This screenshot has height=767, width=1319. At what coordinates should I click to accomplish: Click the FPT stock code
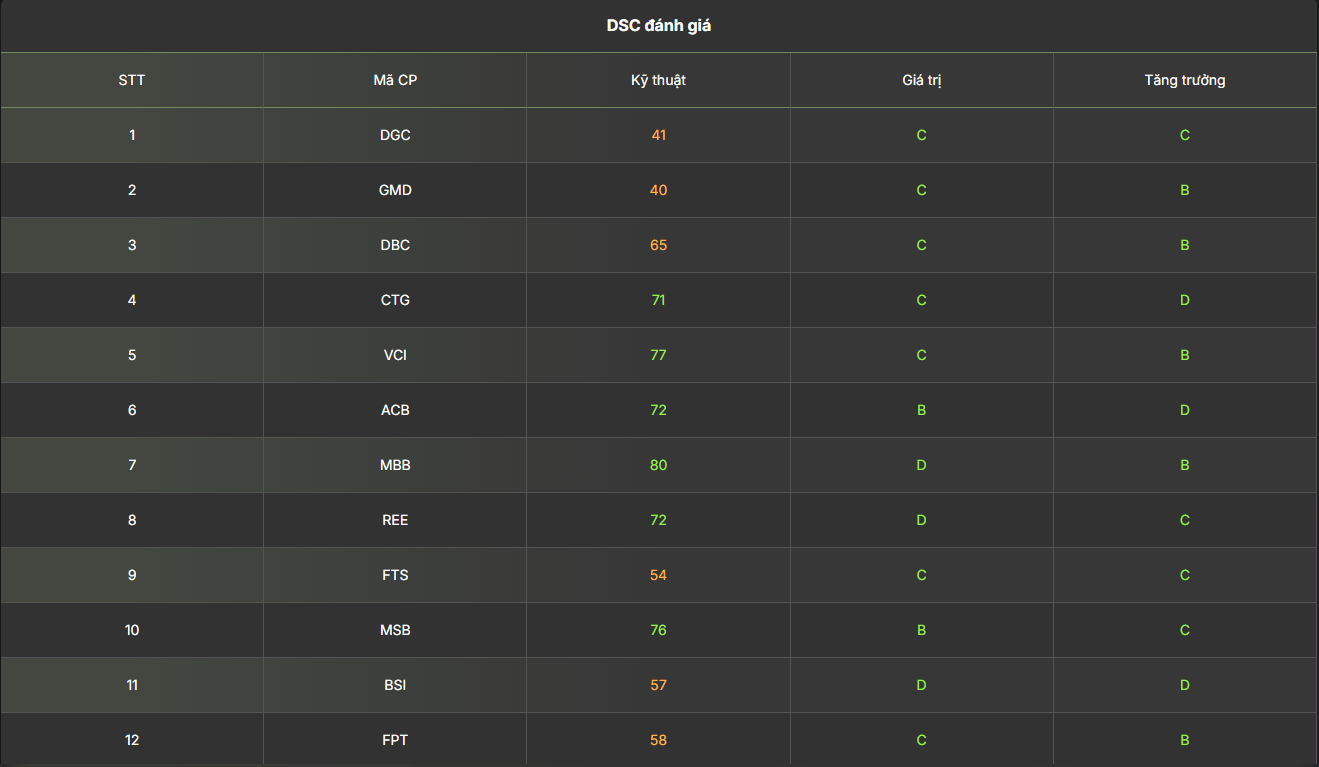395,740
